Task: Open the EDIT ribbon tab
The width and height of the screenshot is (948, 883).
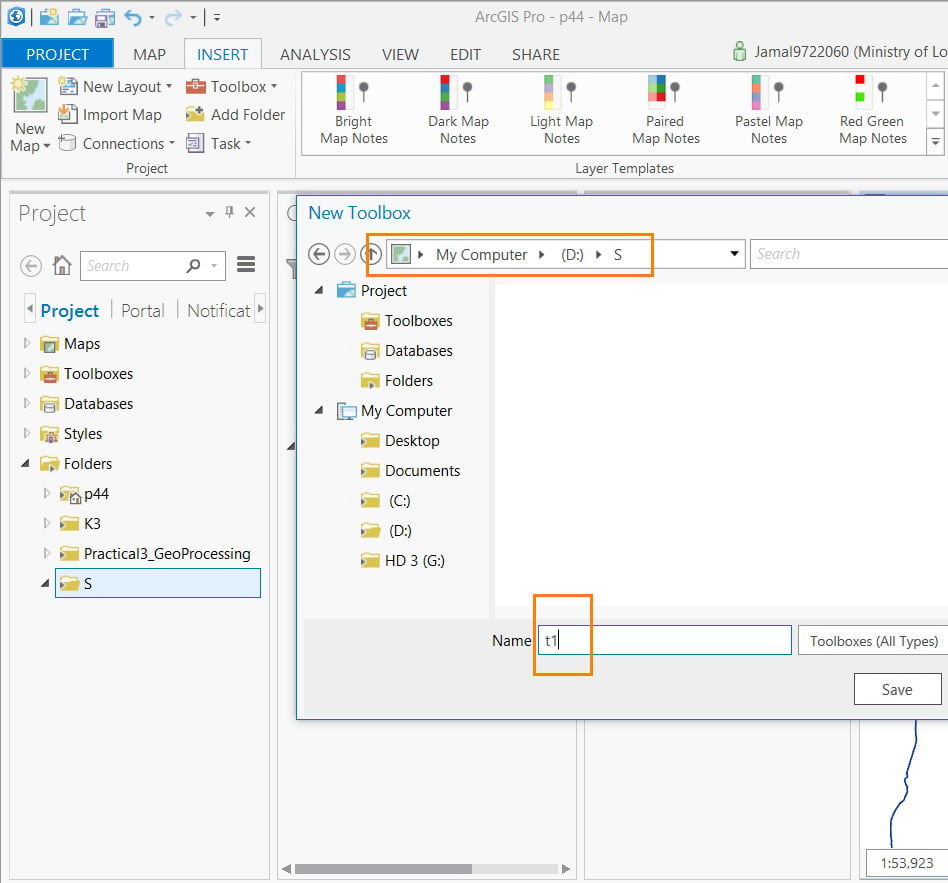Action: pyautogui.click(x=465, y=54)
